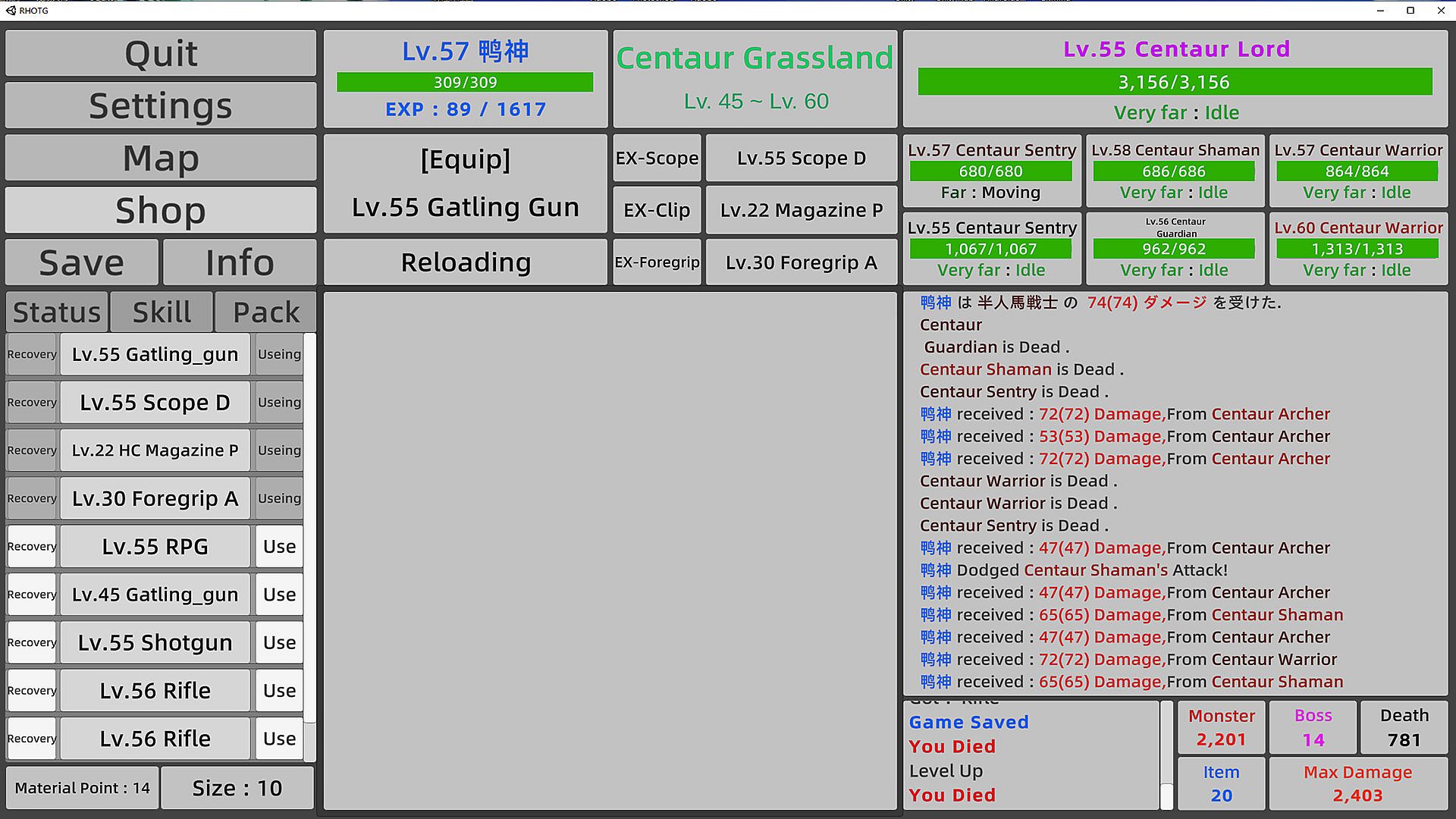Switch to the Status tab
The image size is (1456, 819).
click(57, 312)
